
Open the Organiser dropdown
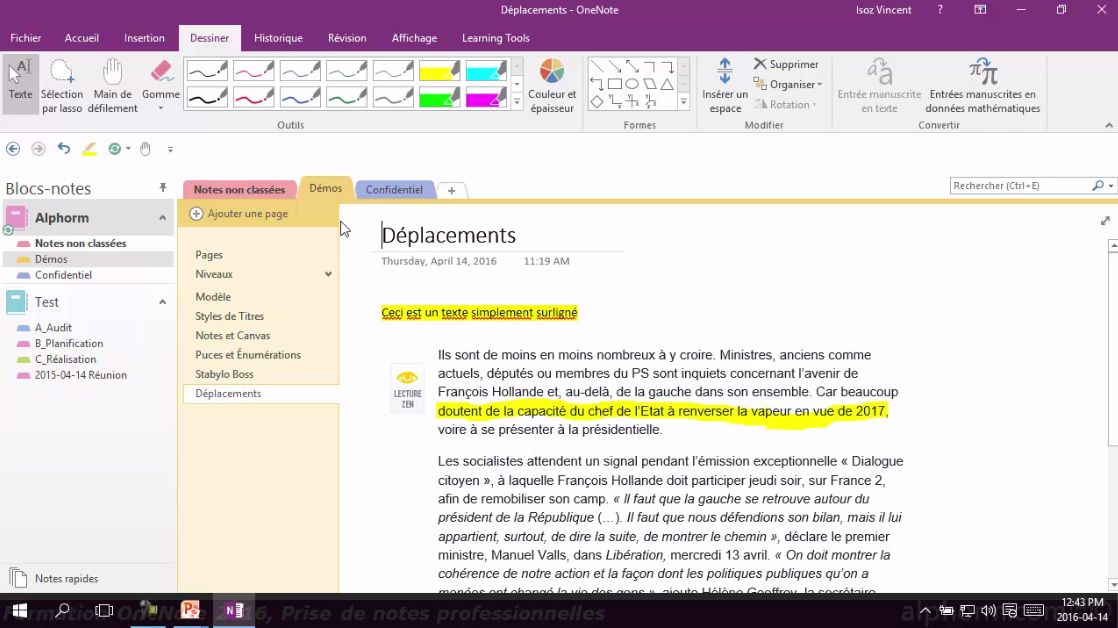(787, 85)
